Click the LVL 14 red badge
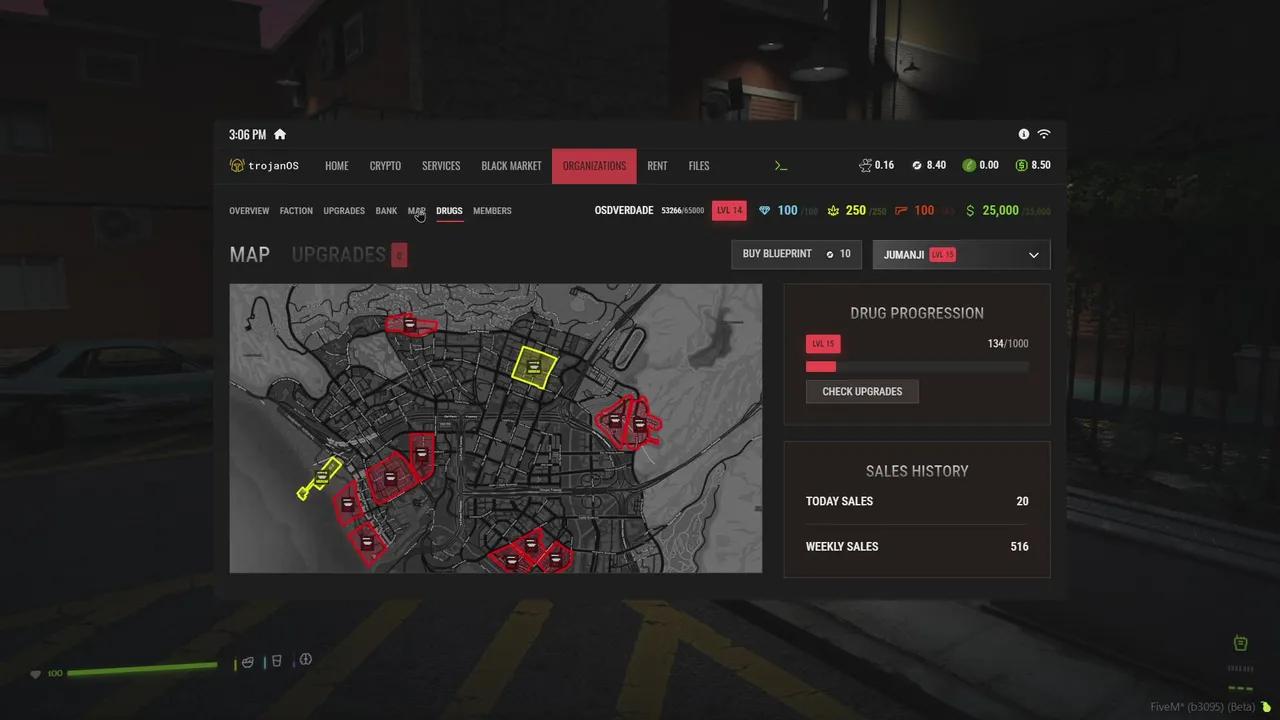The height and width of the screenshot is (720, 1280). pos(729,211)
